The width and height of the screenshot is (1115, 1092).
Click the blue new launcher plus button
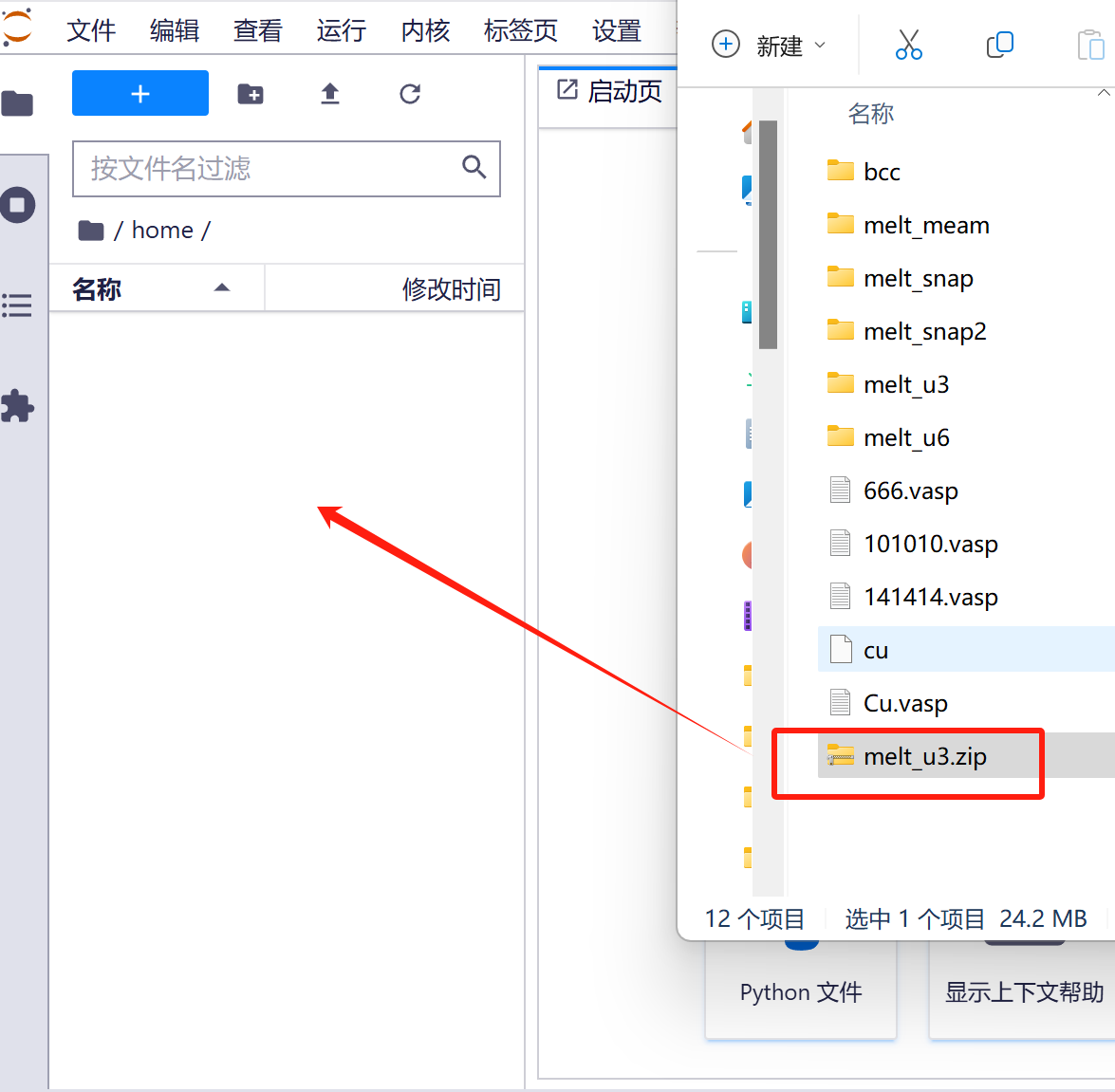(x=140, y=93)
